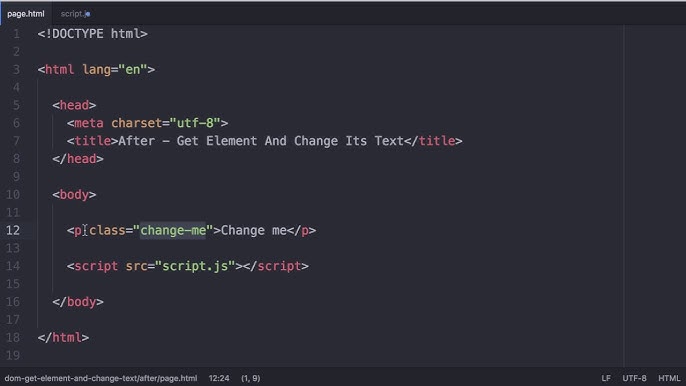Place cursor in the change-me class value
The image size is (686, 386).
173,230
